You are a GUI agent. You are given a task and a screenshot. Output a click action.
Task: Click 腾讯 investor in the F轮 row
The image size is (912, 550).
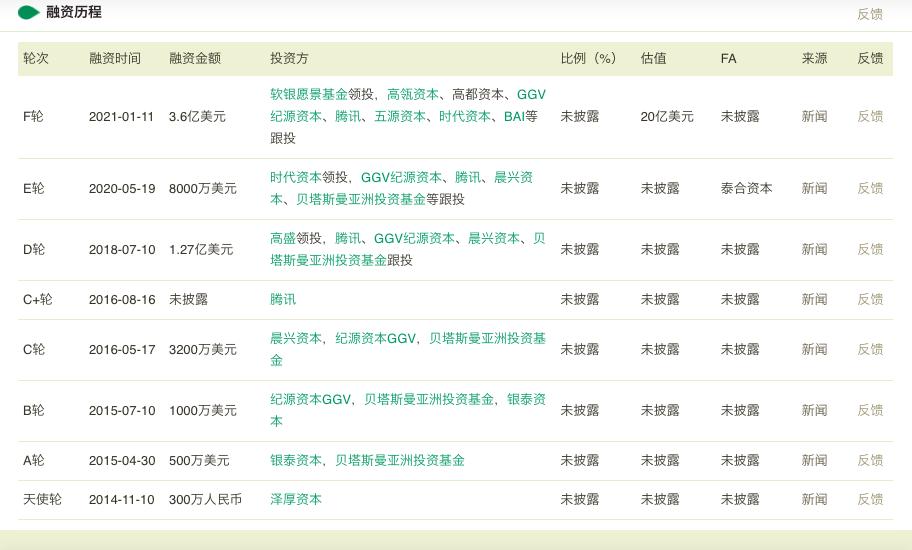[348, 116]
